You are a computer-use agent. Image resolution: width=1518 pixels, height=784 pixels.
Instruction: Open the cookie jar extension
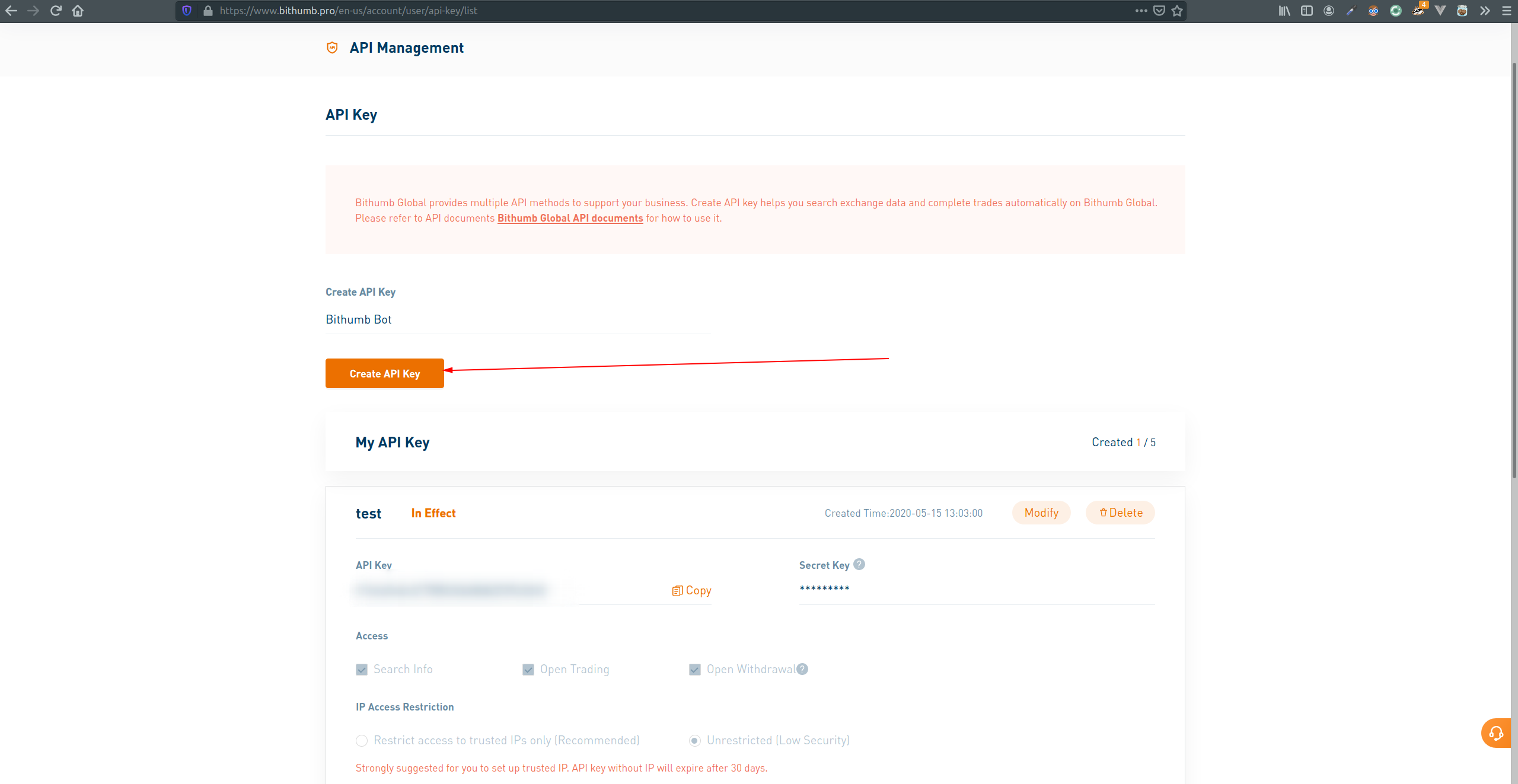1462,11
